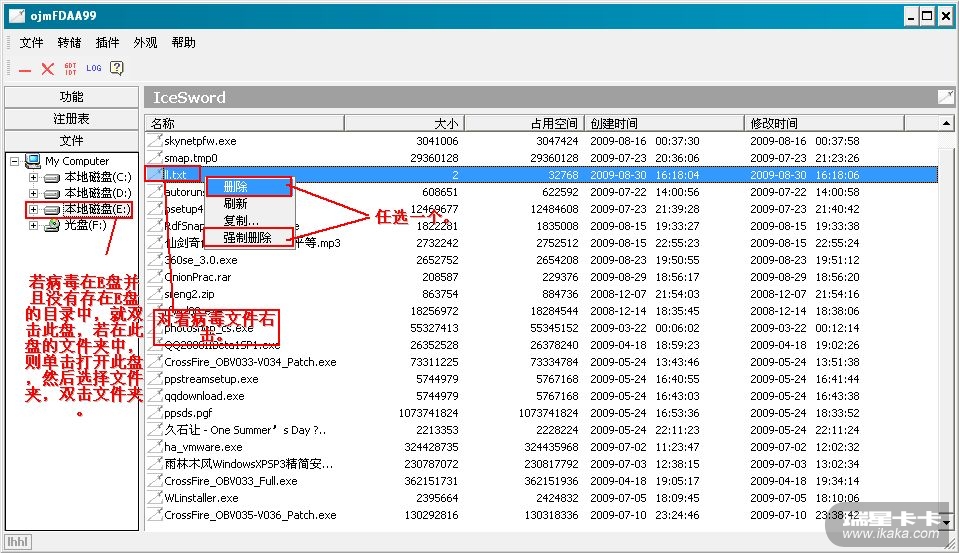Screen dimensions: 959x553
Task: Click the ojmFDAA99 title bar app icon
Action: click(17, 16)
